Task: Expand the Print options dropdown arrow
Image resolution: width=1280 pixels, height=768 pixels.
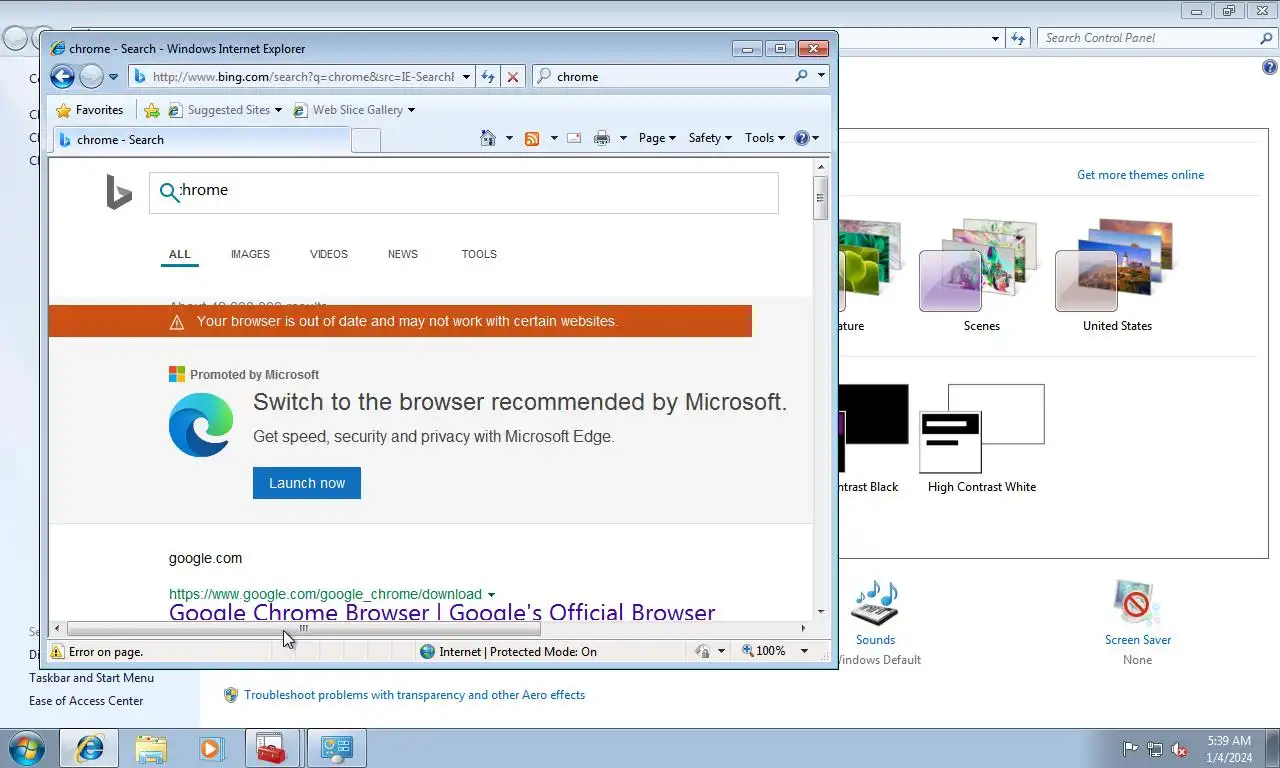Action: [623, 138]
